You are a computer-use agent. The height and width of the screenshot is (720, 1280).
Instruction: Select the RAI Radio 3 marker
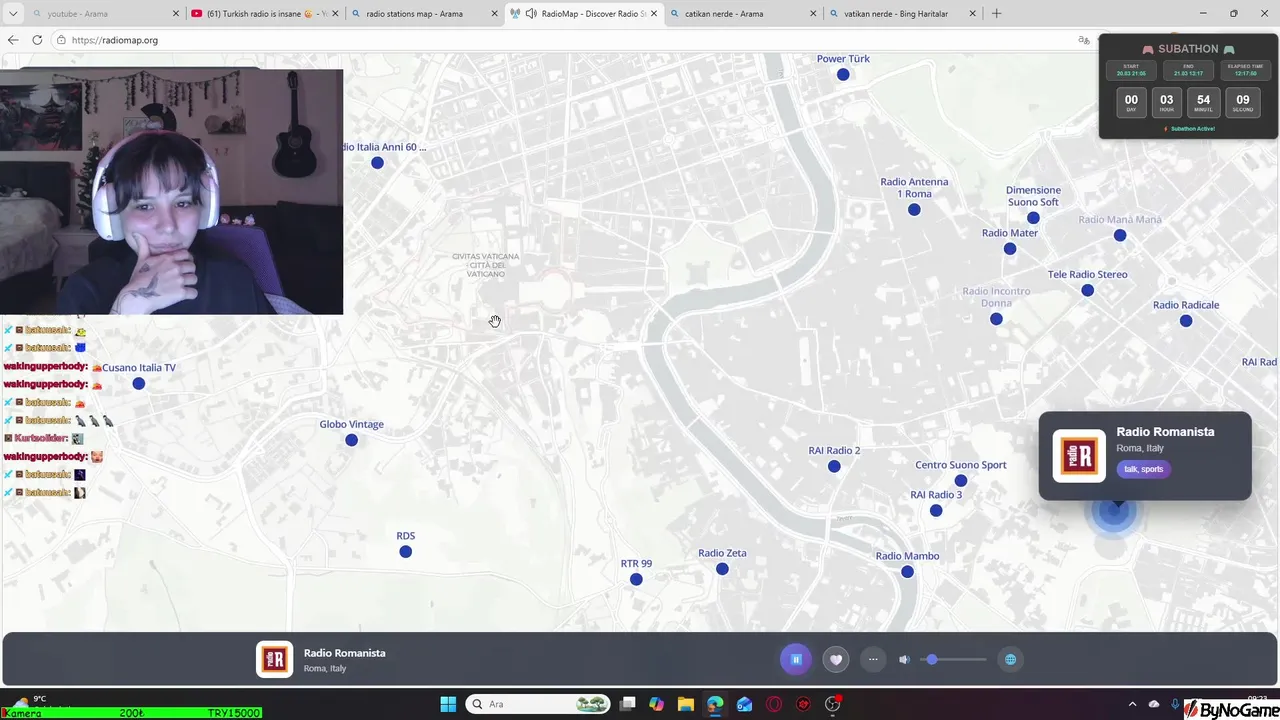(x=936, y=510)
